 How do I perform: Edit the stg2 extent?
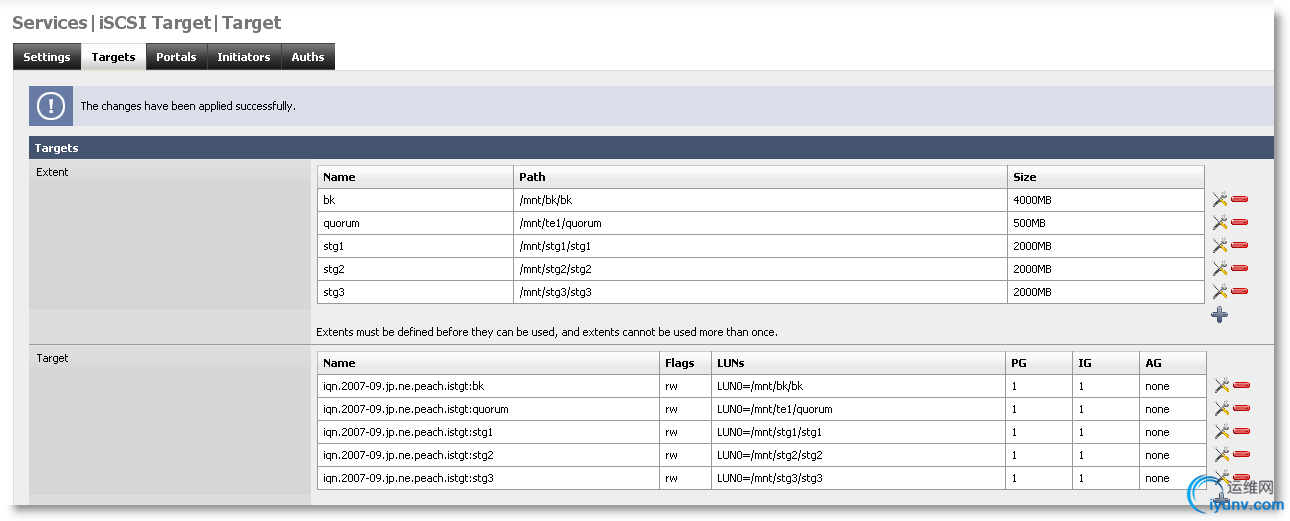[x=1219, y=269]
